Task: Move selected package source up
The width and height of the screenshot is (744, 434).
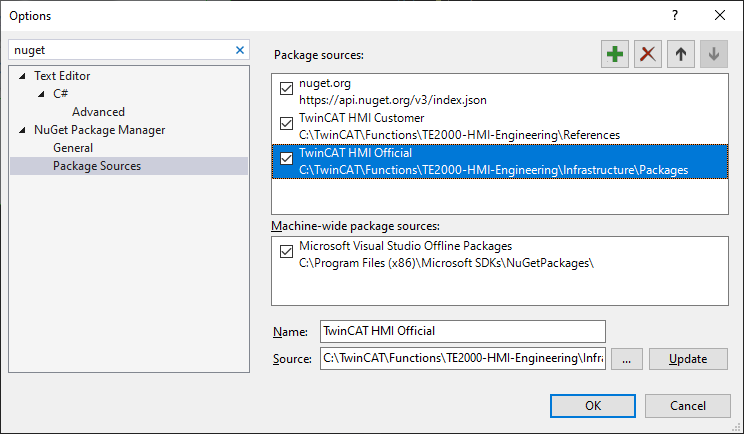Action: tap(681, 54)
